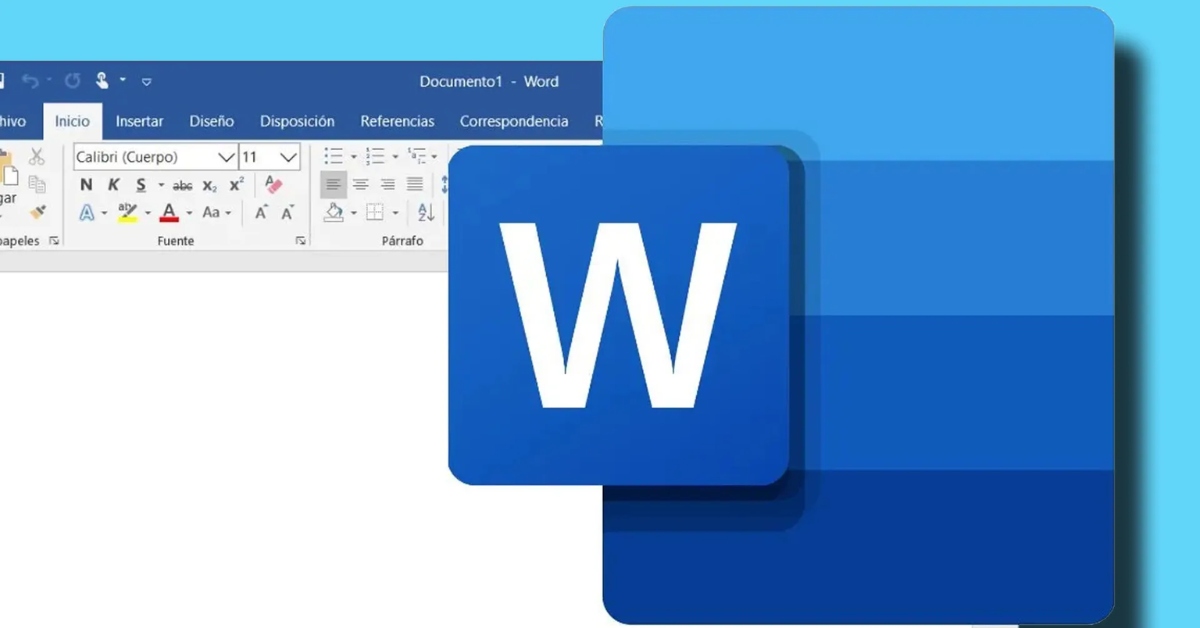Viewport: 1200px width, 628px height.
Task: Click the bulleted list icon
Action: pos(333,156)
